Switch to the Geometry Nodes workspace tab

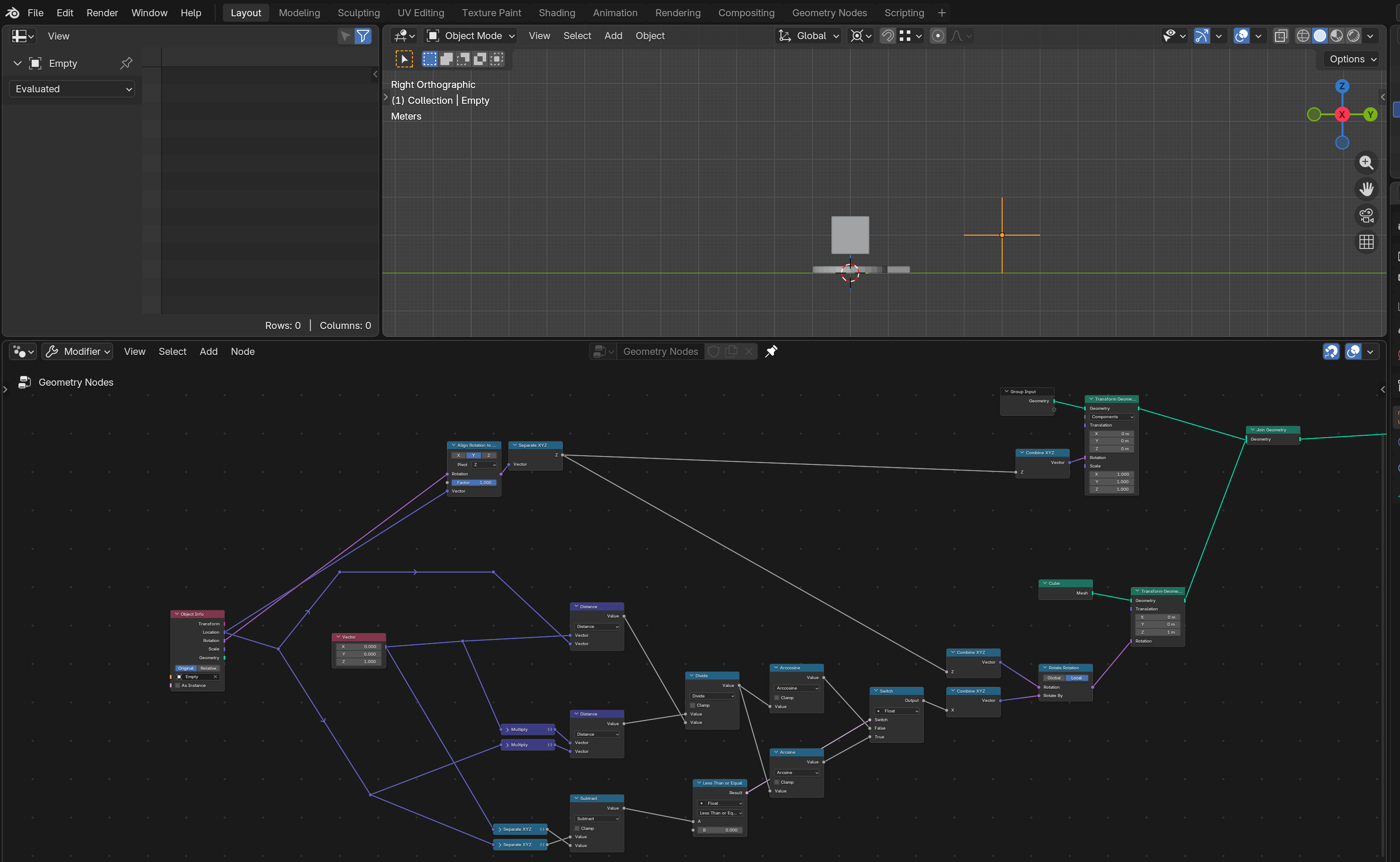click(829, 13)
